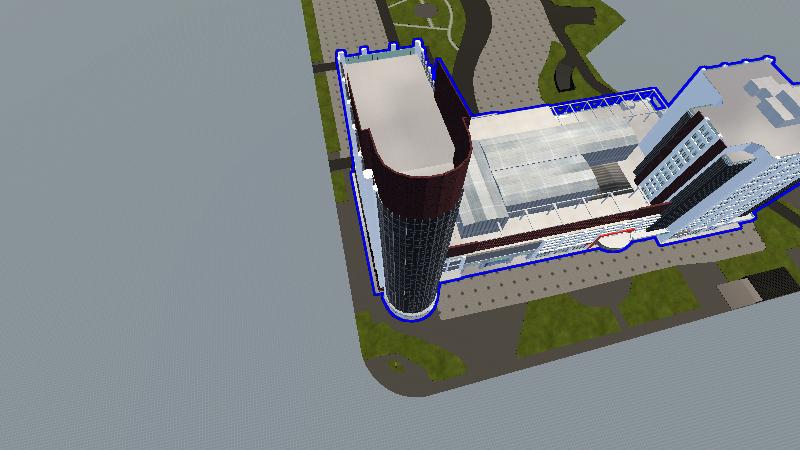Select the red semicircular entrance canopy
This screenshot has height=450, width=800.
pyautogui.click(x=614, y=238)
